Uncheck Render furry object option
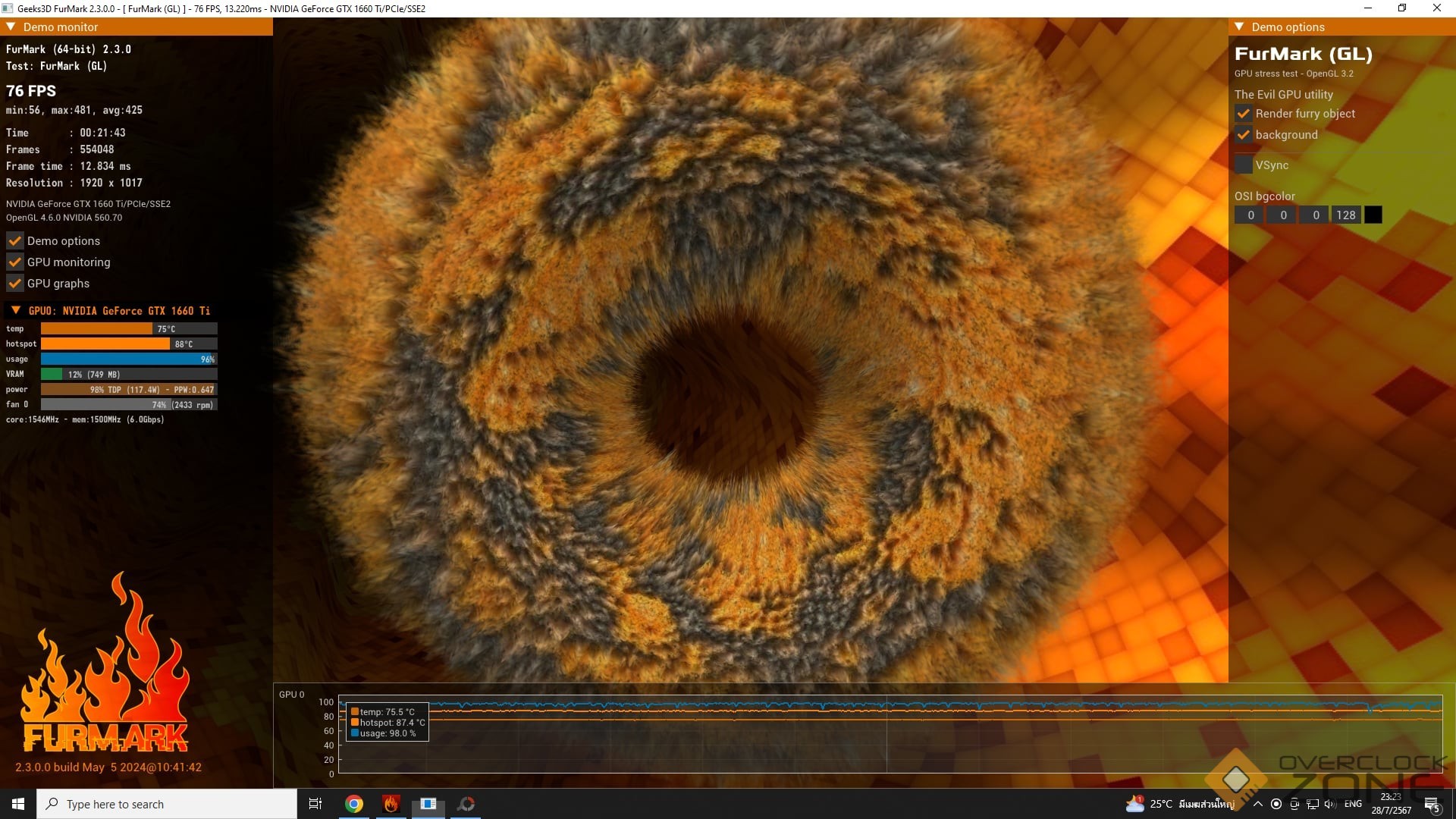This screenshot has width=1456, height=819. (x=1244, y=114)
